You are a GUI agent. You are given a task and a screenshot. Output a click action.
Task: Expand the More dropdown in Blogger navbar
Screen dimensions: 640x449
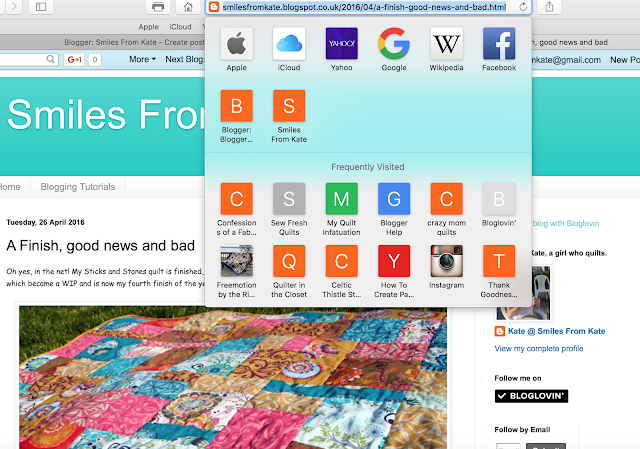[x=142, y=59]
